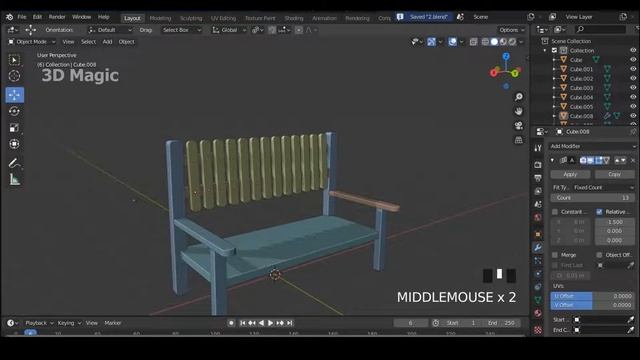Open the Render menu
The width and height of the screenshot is (640, 360).
[57, 17]
